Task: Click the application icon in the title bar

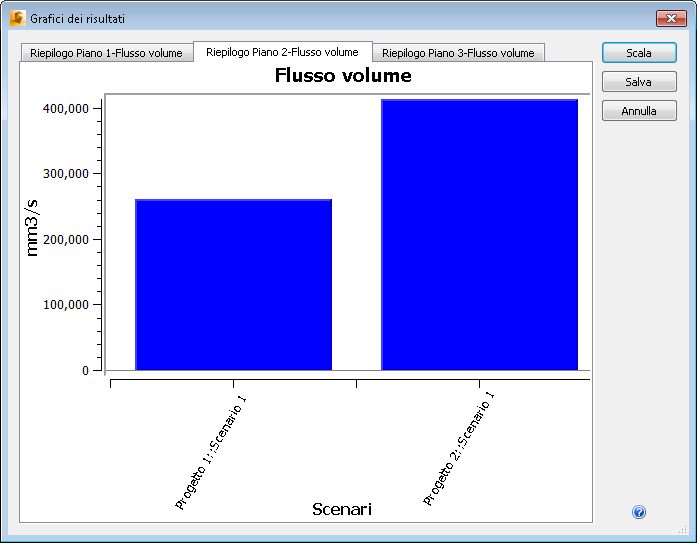Action: click(17, 18)
